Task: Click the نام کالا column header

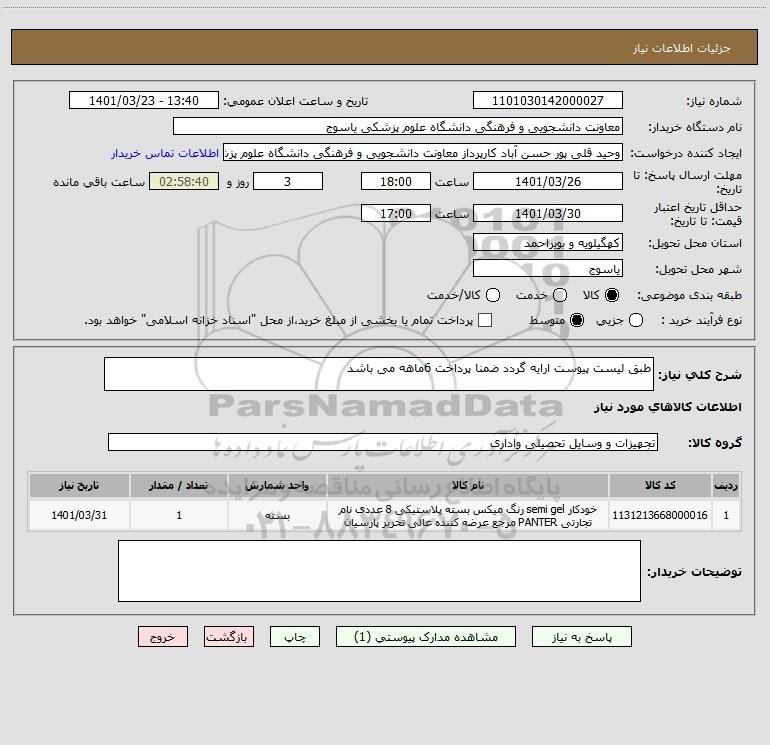Action: coord(468,485)
